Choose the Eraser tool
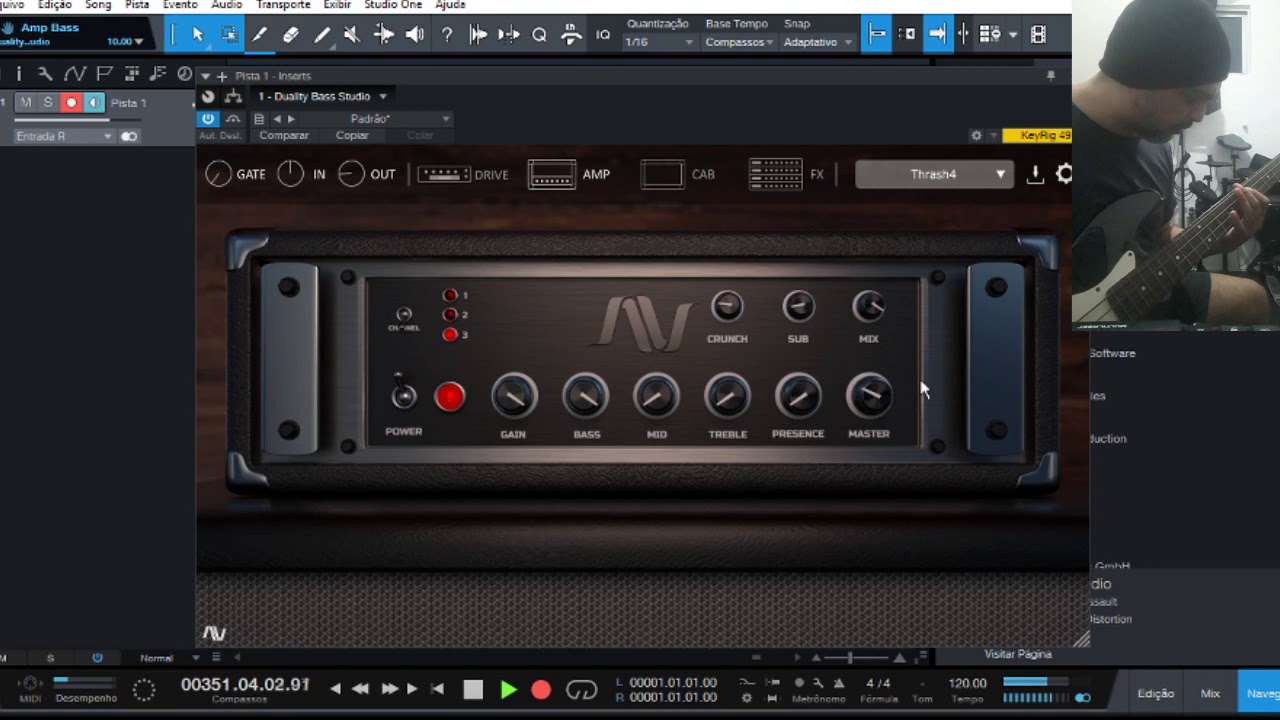This screenshot has width=1280, height=720. pos(290,35)
